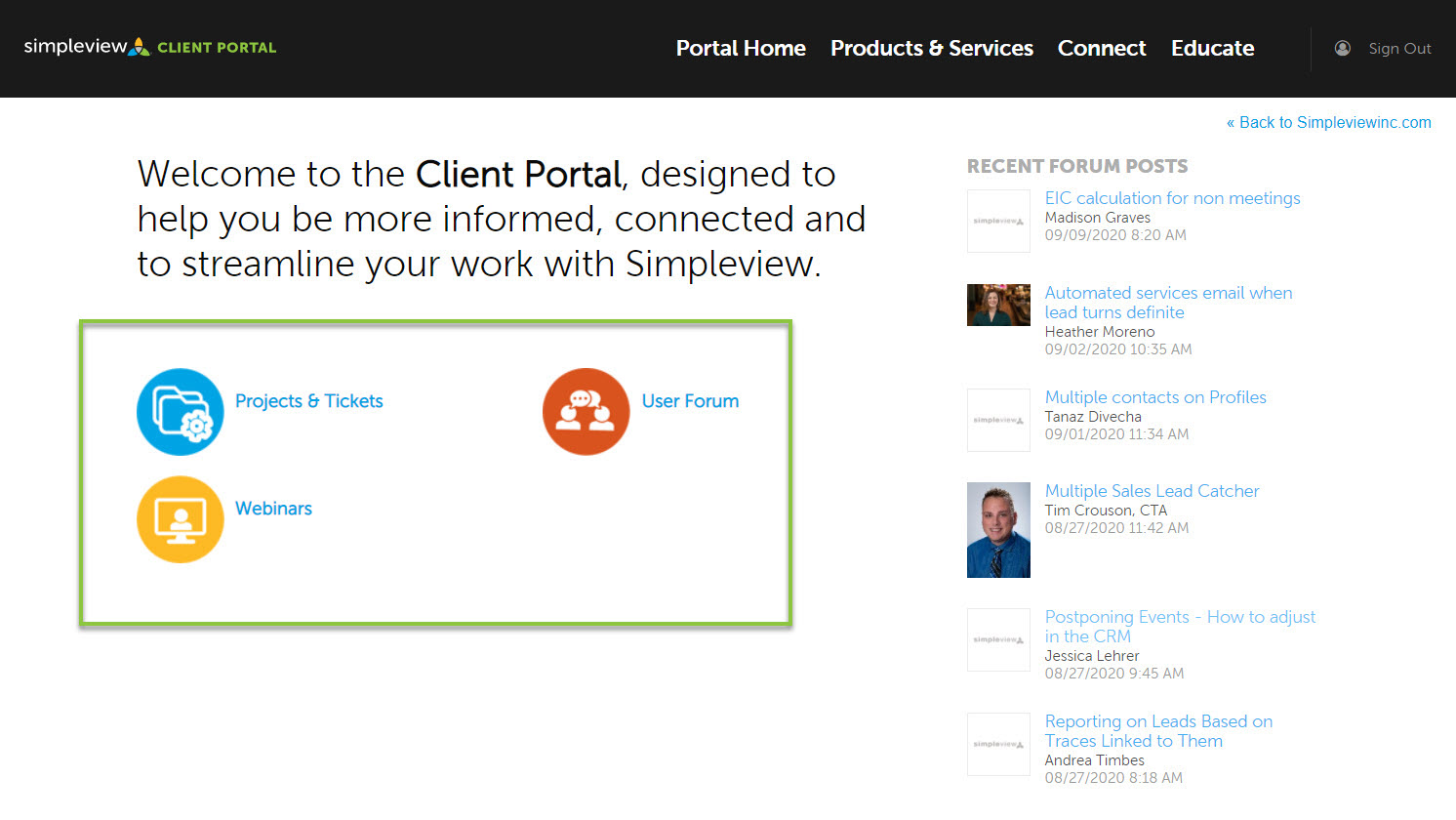
Task: Open the Webinars text link
Action: coord(273,509)
